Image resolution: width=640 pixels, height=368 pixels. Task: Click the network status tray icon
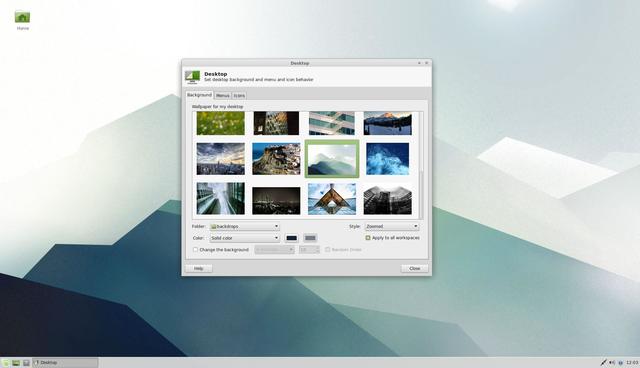coord(603,362)
